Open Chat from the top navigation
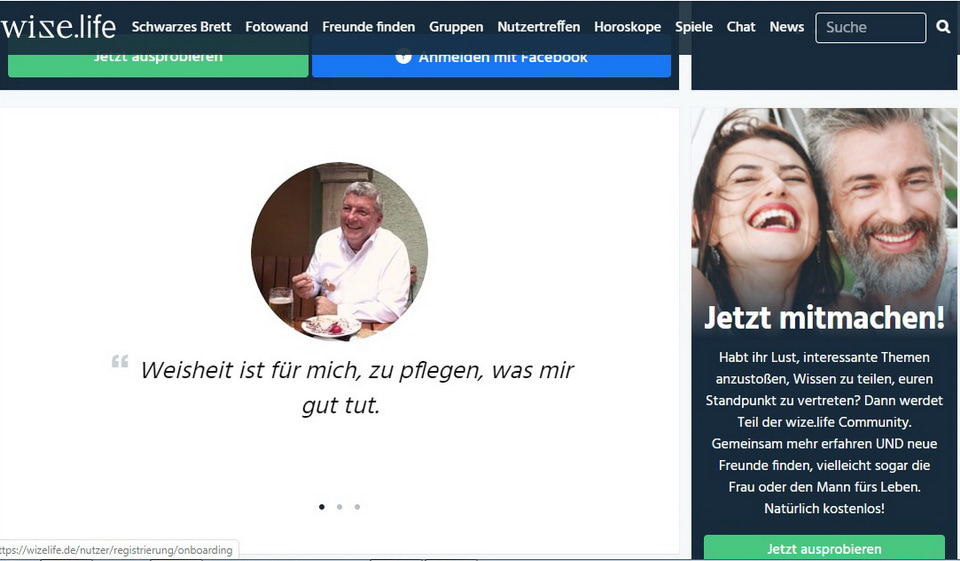 (741, 27)
